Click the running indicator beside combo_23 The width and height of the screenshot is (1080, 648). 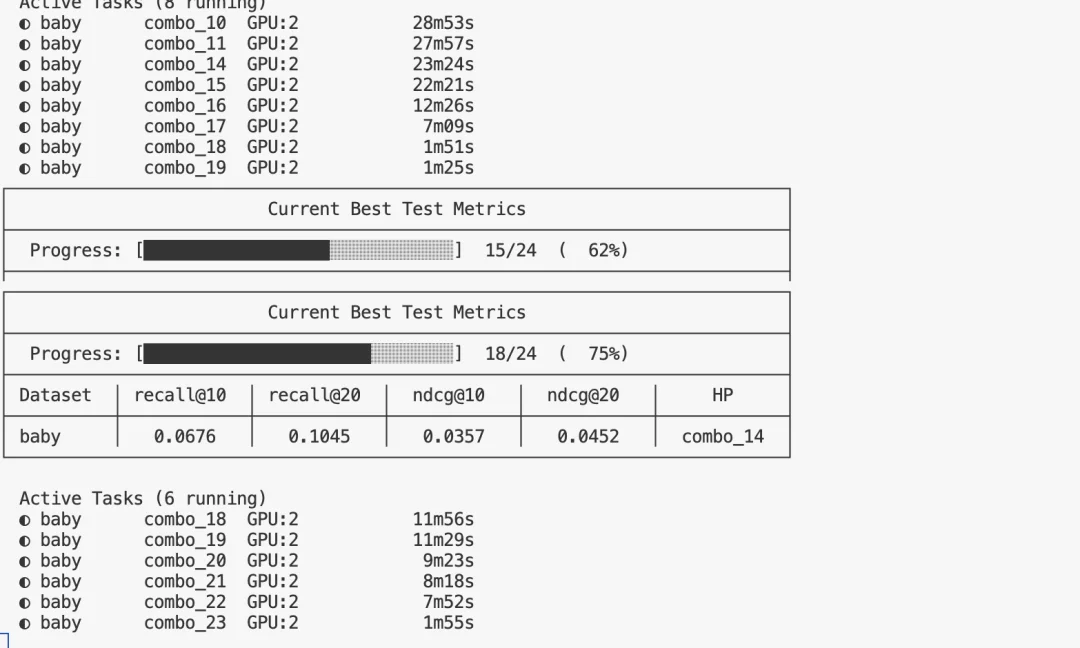25,623
